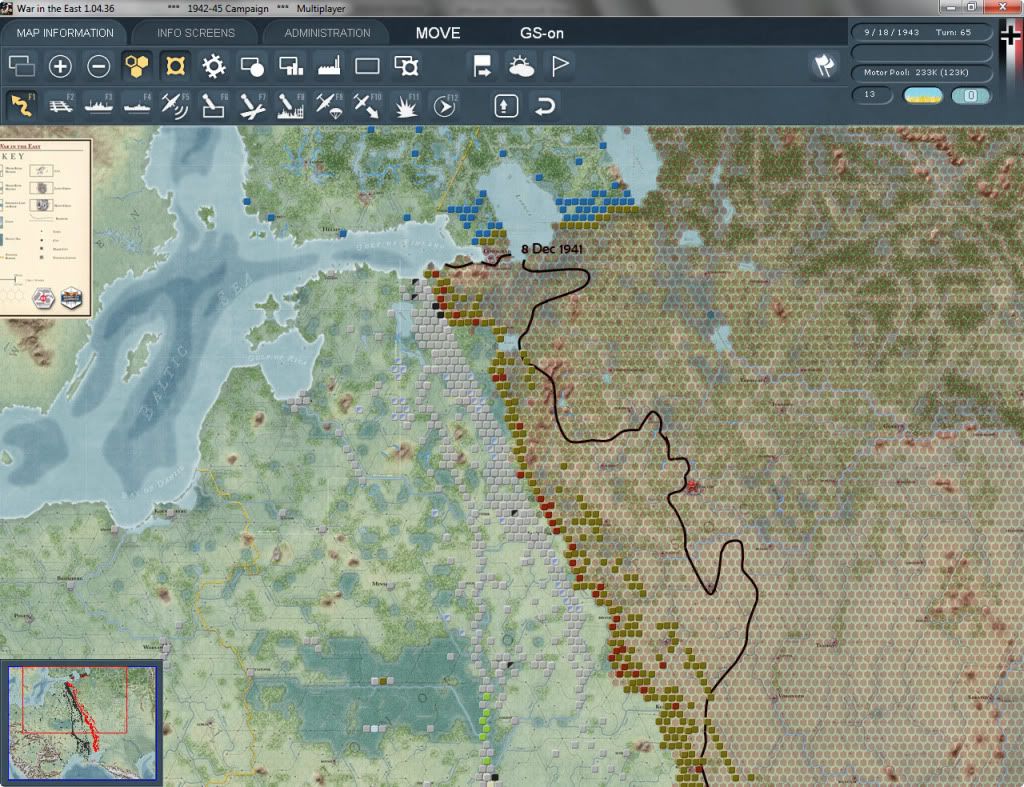The width and height of the screenshot is (1024, 787).
Task: Select Move mode (F1)
Action: [22, 105]
